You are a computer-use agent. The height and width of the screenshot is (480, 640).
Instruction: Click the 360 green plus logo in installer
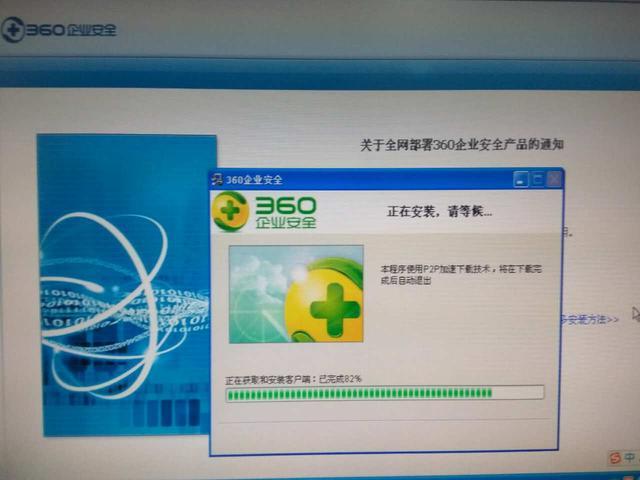click(230, 211)
